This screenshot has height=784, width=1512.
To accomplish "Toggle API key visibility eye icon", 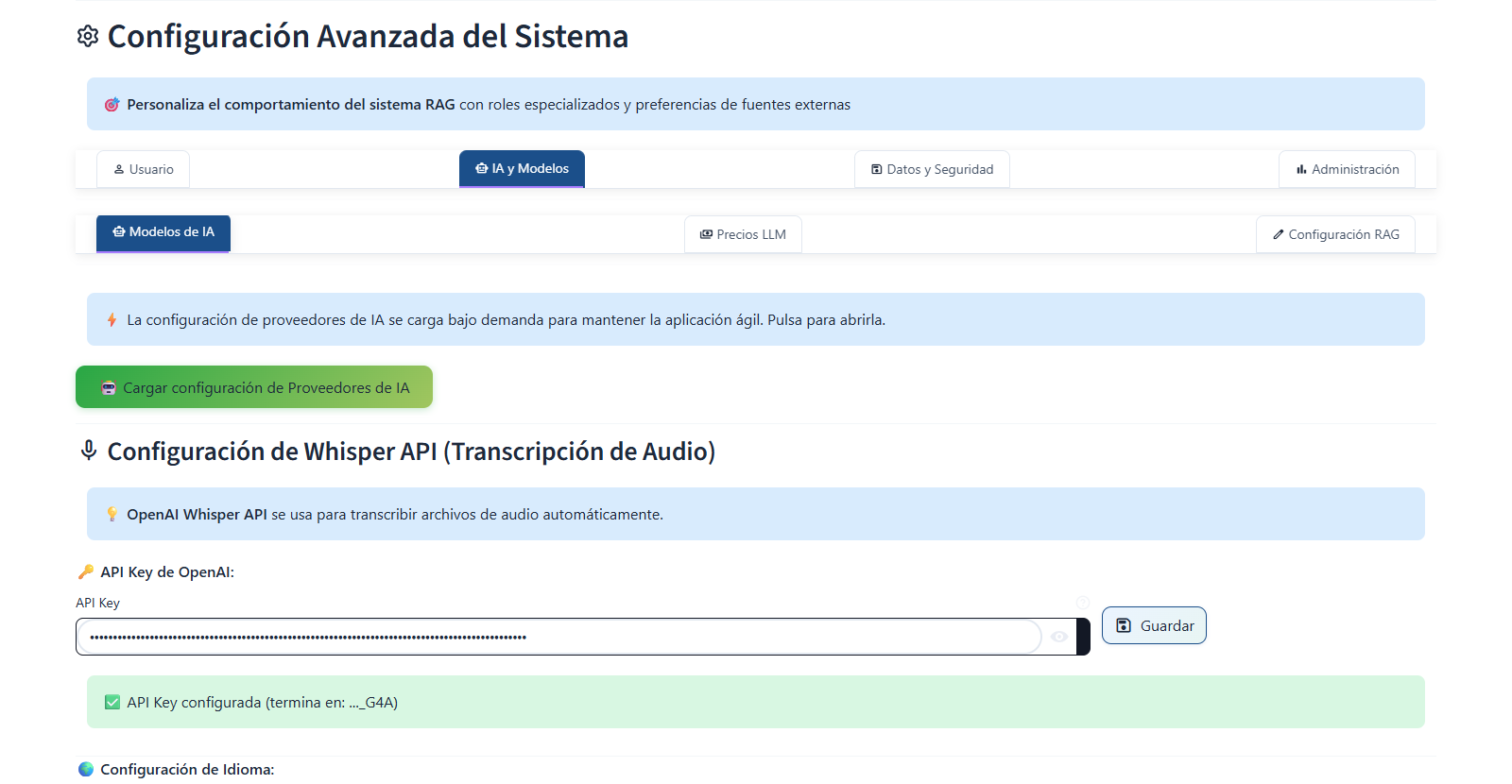I will (x=1059, y=637).
